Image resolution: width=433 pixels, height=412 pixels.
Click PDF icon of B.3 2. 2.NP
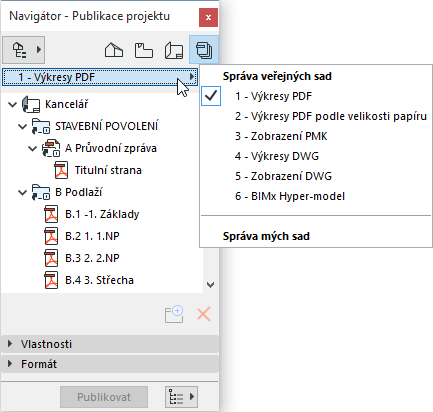(51, 258)
